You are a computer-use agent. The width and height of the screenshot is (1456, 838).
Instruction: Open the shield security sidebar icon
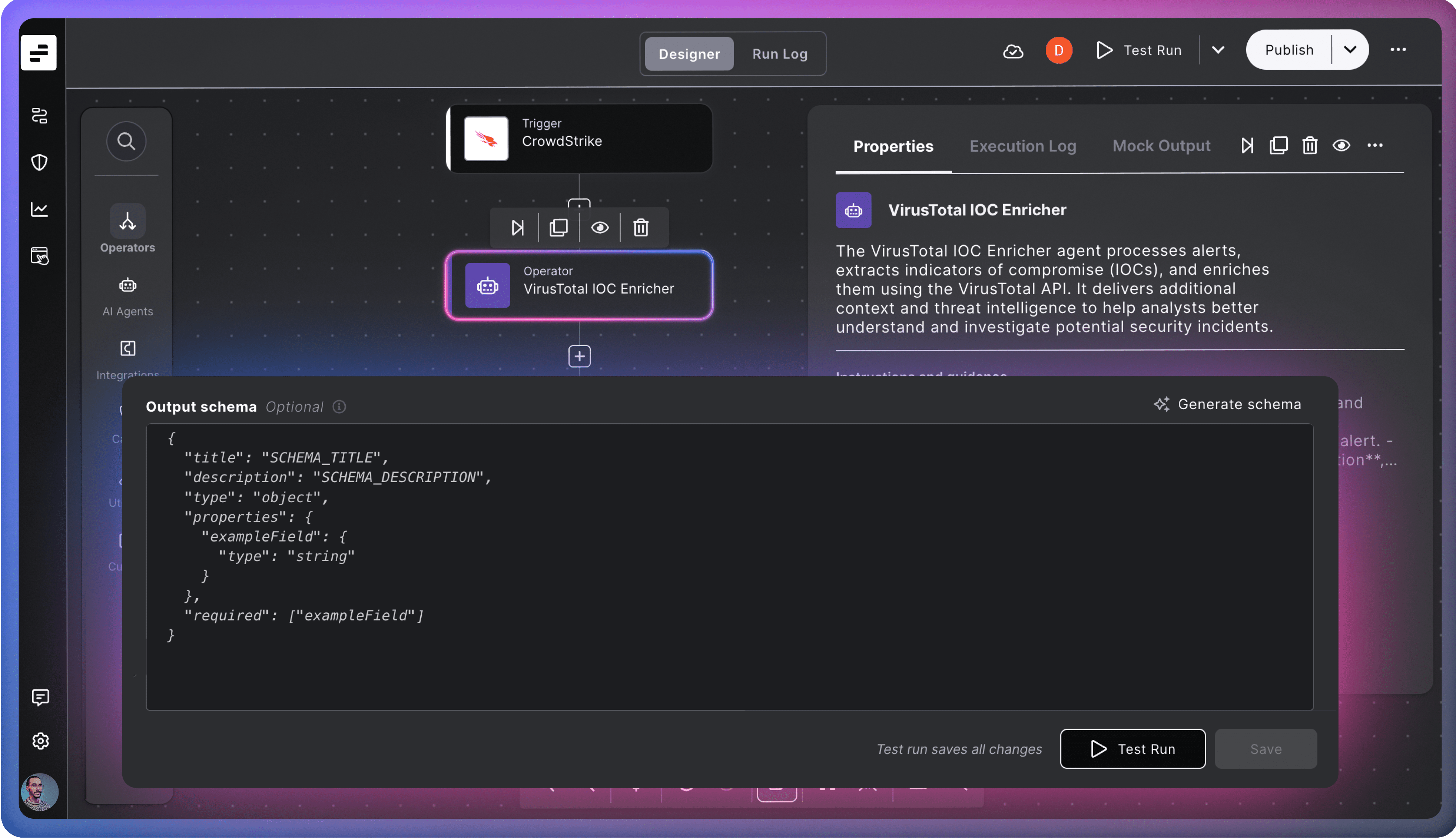coord(39,162)
